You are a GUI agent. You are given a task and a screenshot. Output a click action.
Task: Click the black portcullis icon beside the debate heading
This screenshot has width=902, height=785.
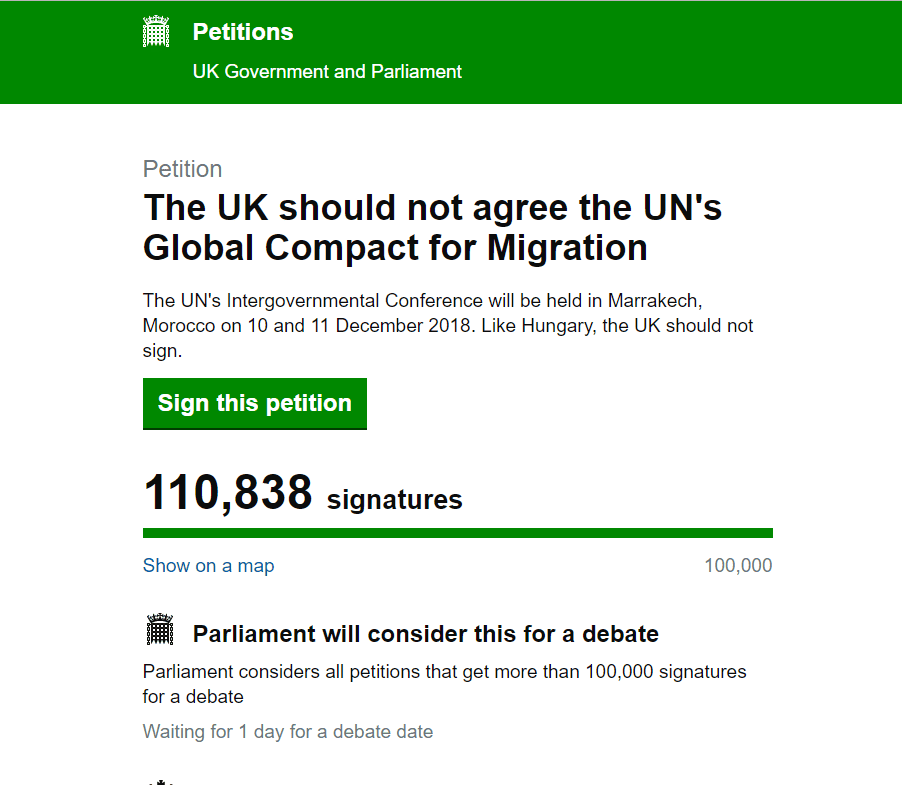coord(160,629)
